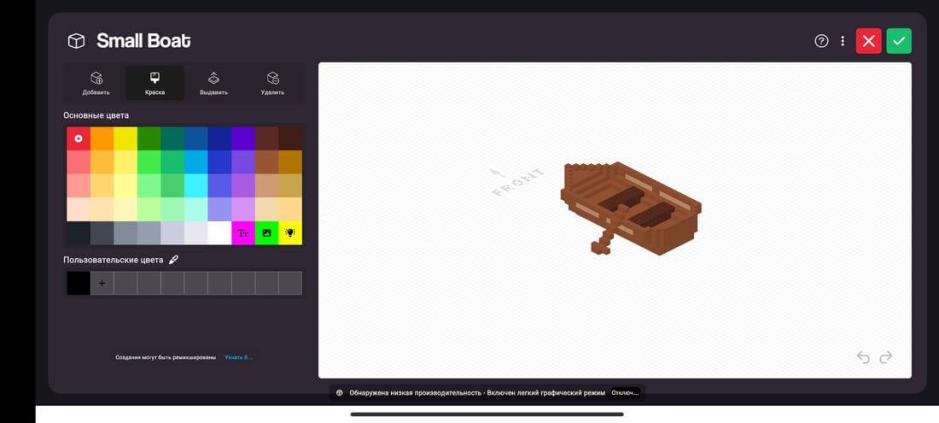Click the undo arrow in the canvas
Image resolution: width=939 pixels, height=423 pixels.
click(863, 357)
